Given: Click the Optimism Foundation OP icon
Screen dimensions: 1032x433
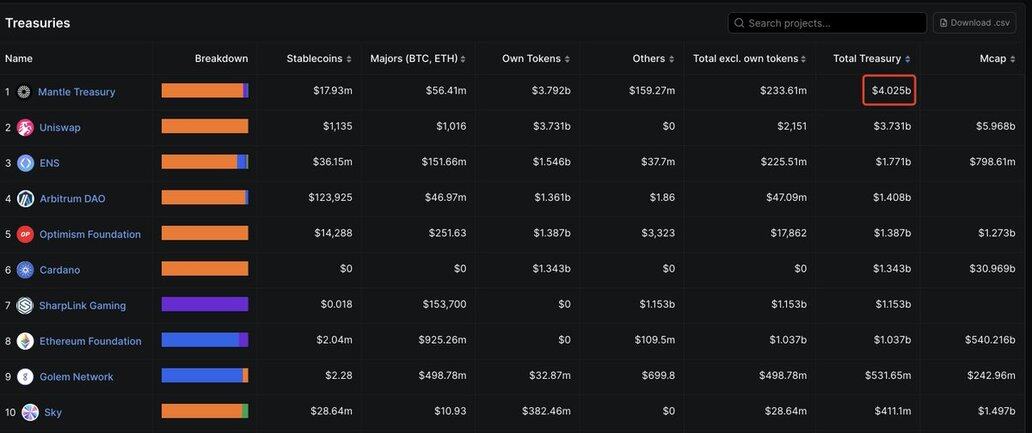Looking at the screenshot, I should tap(25, 234).
